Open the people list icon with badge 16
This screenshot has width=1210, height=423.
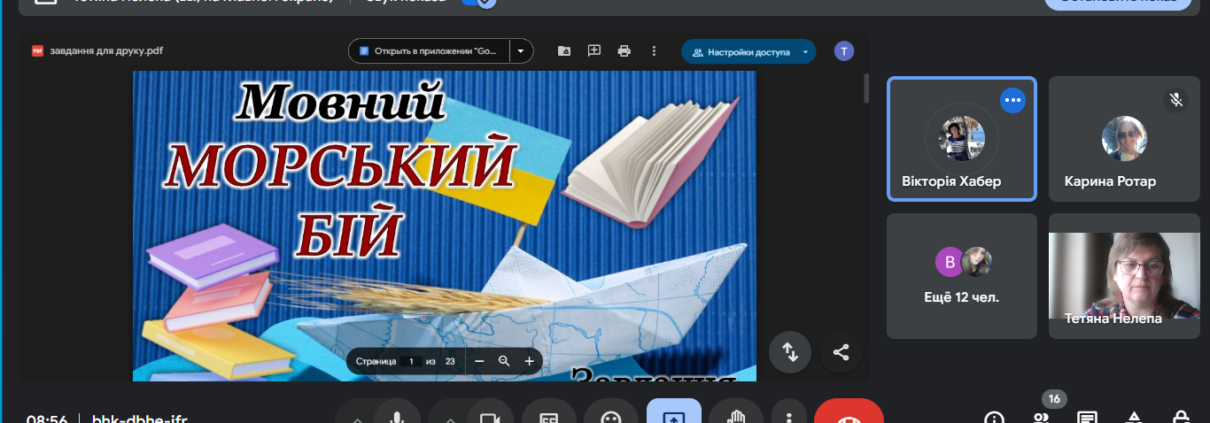1041,417
